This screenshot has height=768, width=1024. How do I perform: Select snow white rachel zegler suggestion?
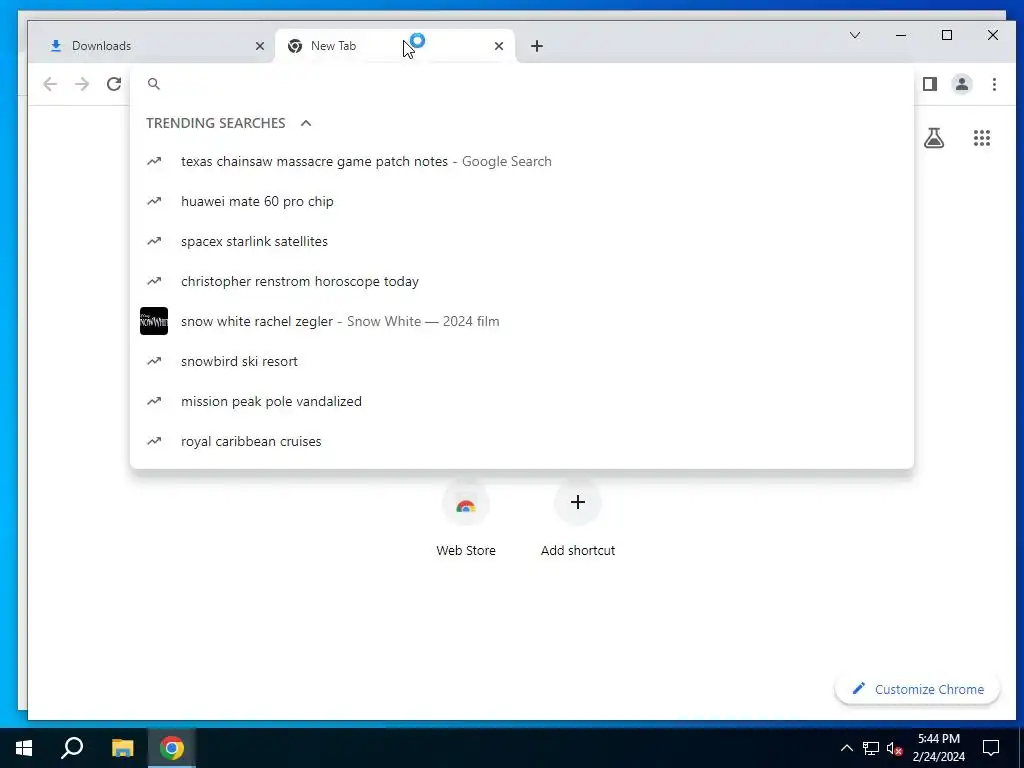pyautogui.click(x=522, y=321)
